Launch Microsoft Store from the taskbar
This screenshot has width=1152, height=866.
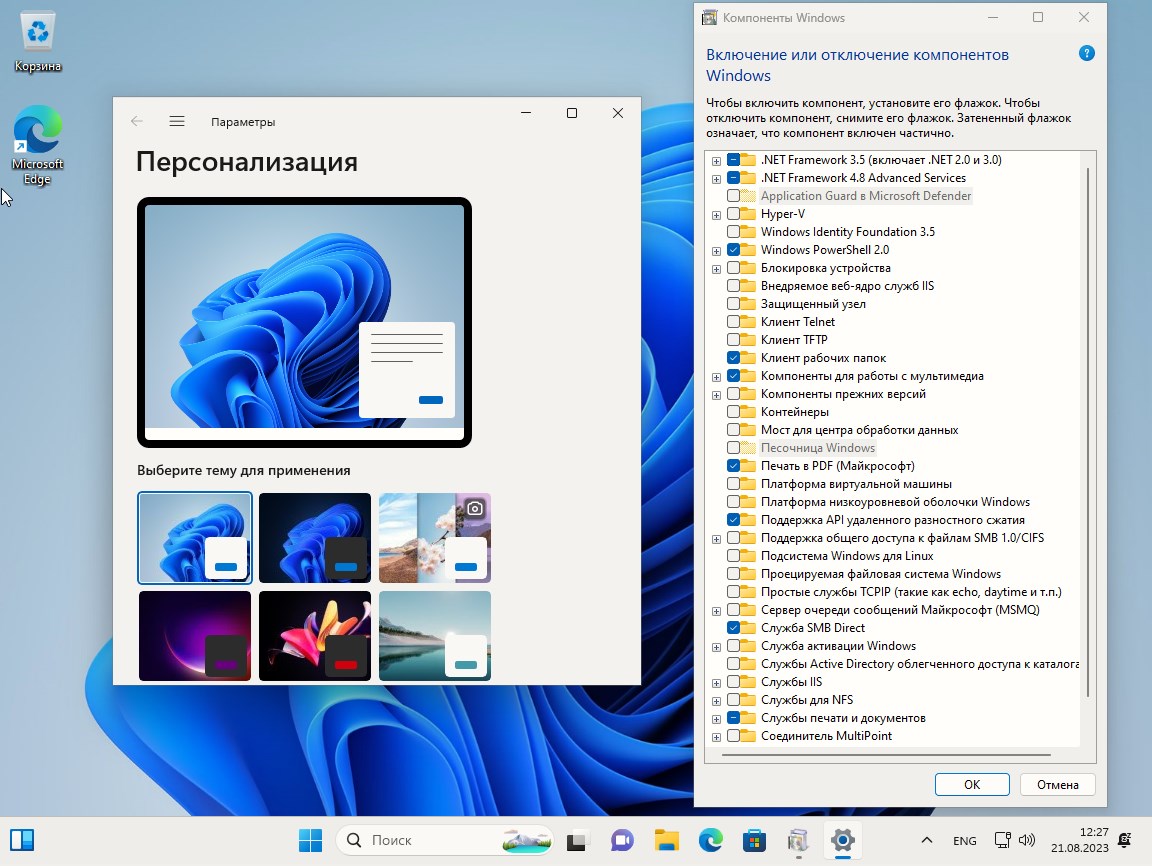(754, 840)
